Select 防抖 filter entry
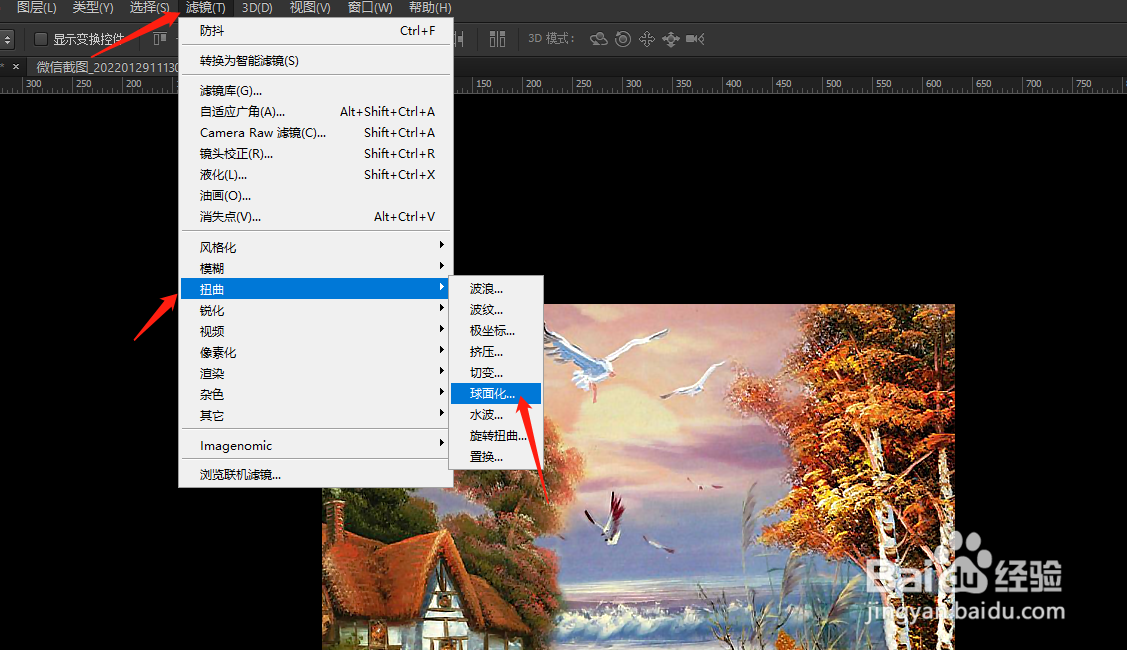 click(x=316, y=30)
